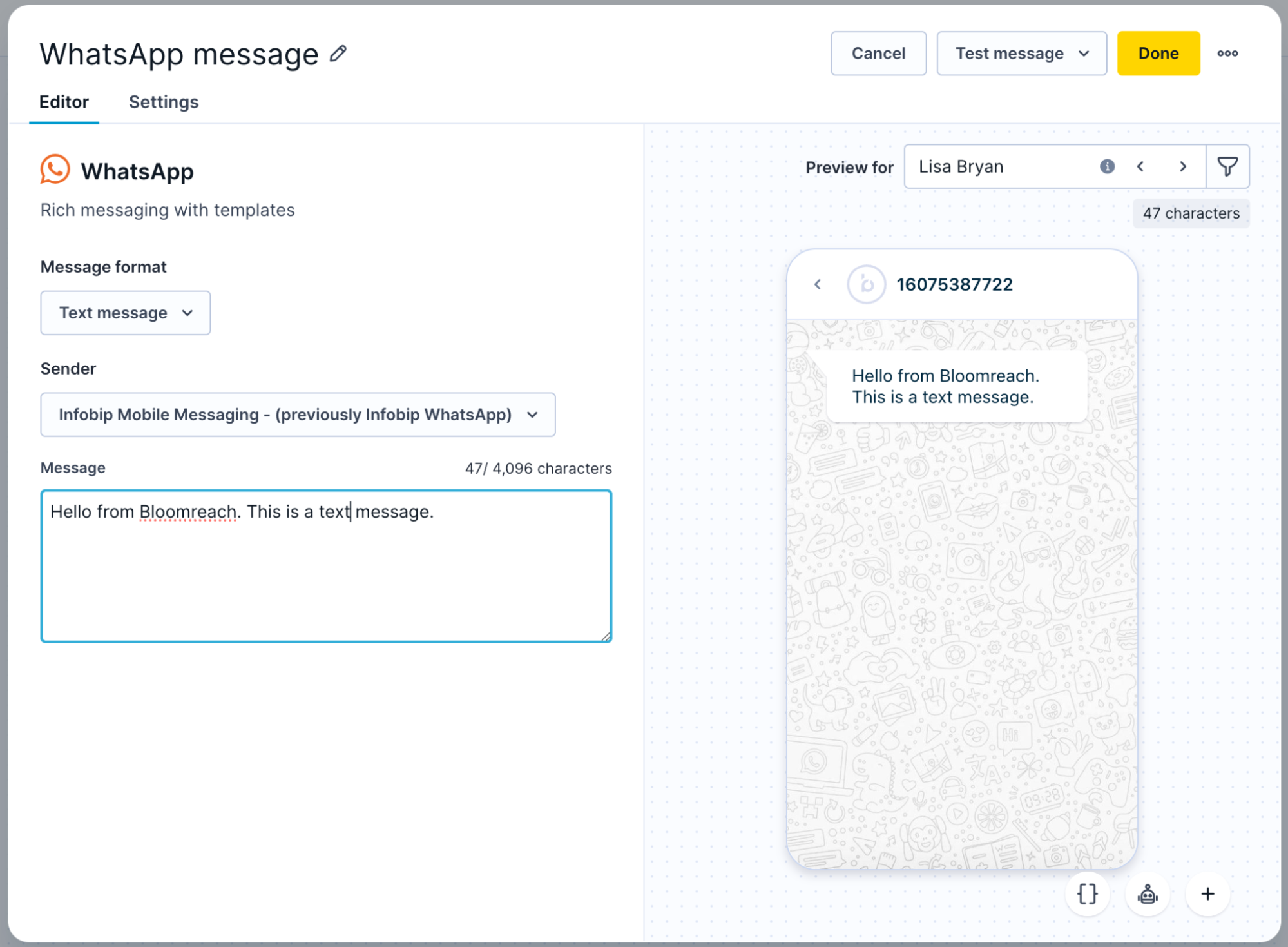
Task: Open the robot assistant tool
Action: tap(1147, 893)
